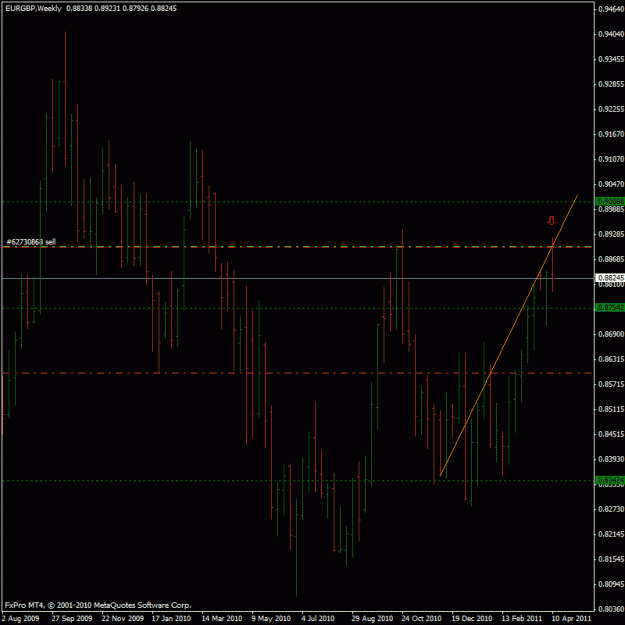This screenshot has height=625, width=625.
Task: Click price scale label 0.80945
Action: [x=611, y=584]
